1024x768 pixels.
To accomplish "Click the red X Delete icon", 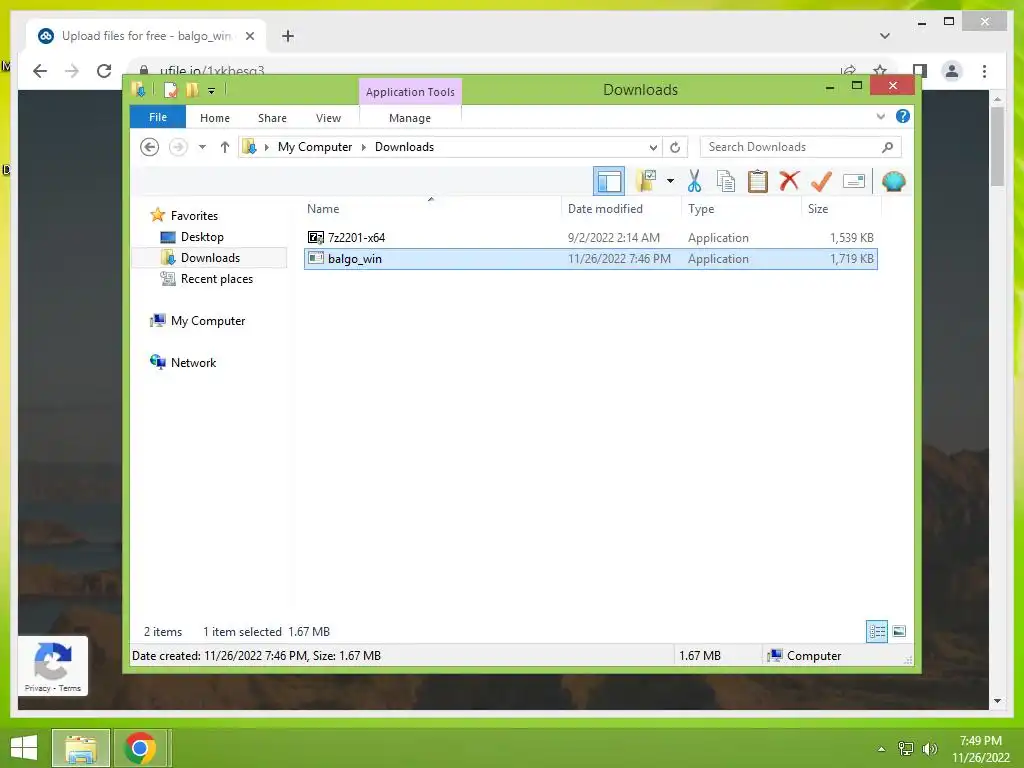I will click(x=789, y=181).
